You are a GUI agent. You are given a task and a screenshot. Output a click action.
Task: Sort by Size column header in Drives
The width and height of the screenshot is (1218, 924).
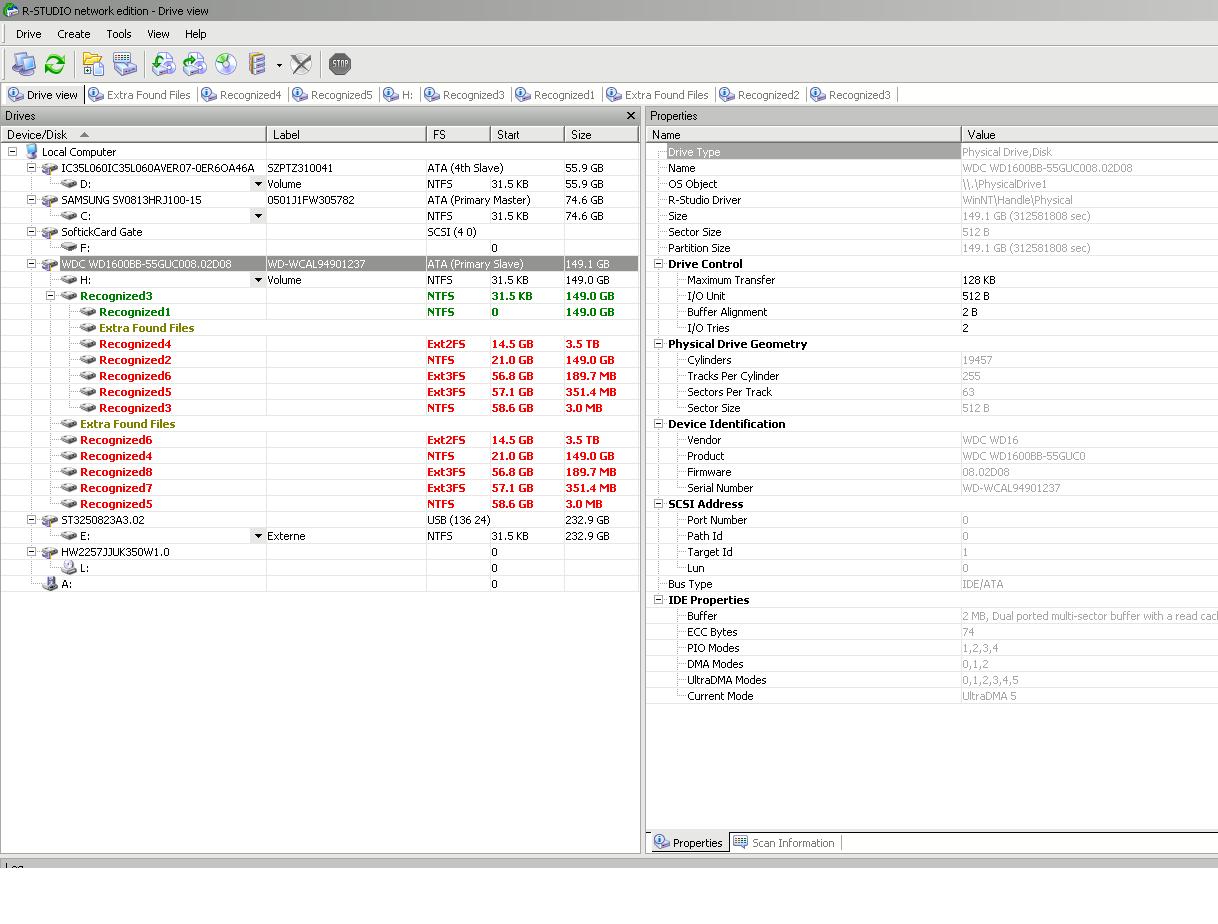pos(601,134)
